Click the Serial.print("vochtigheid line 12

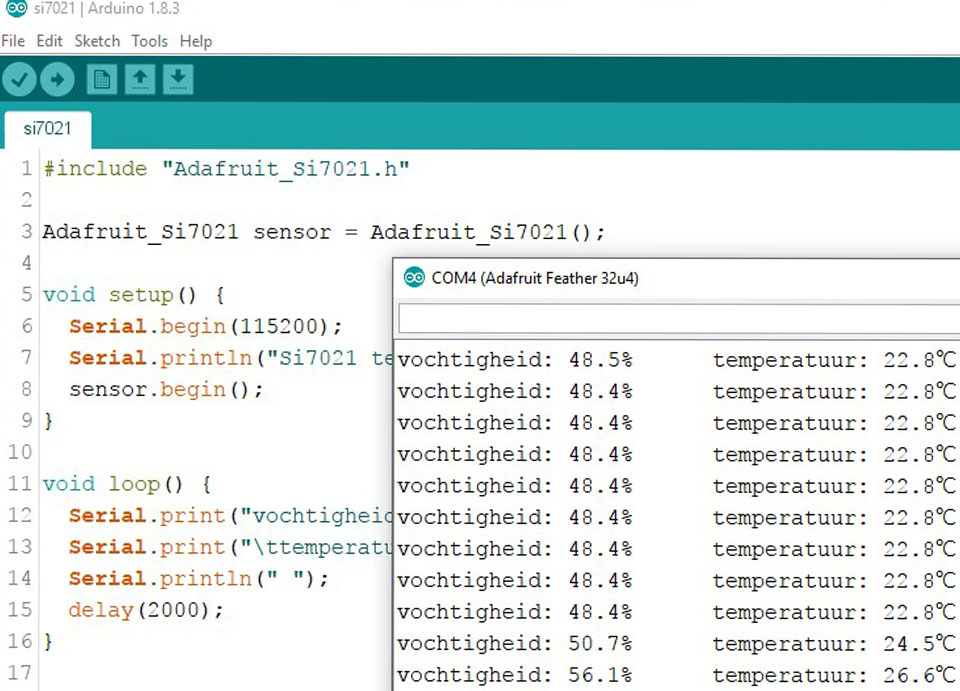[230, 515]
